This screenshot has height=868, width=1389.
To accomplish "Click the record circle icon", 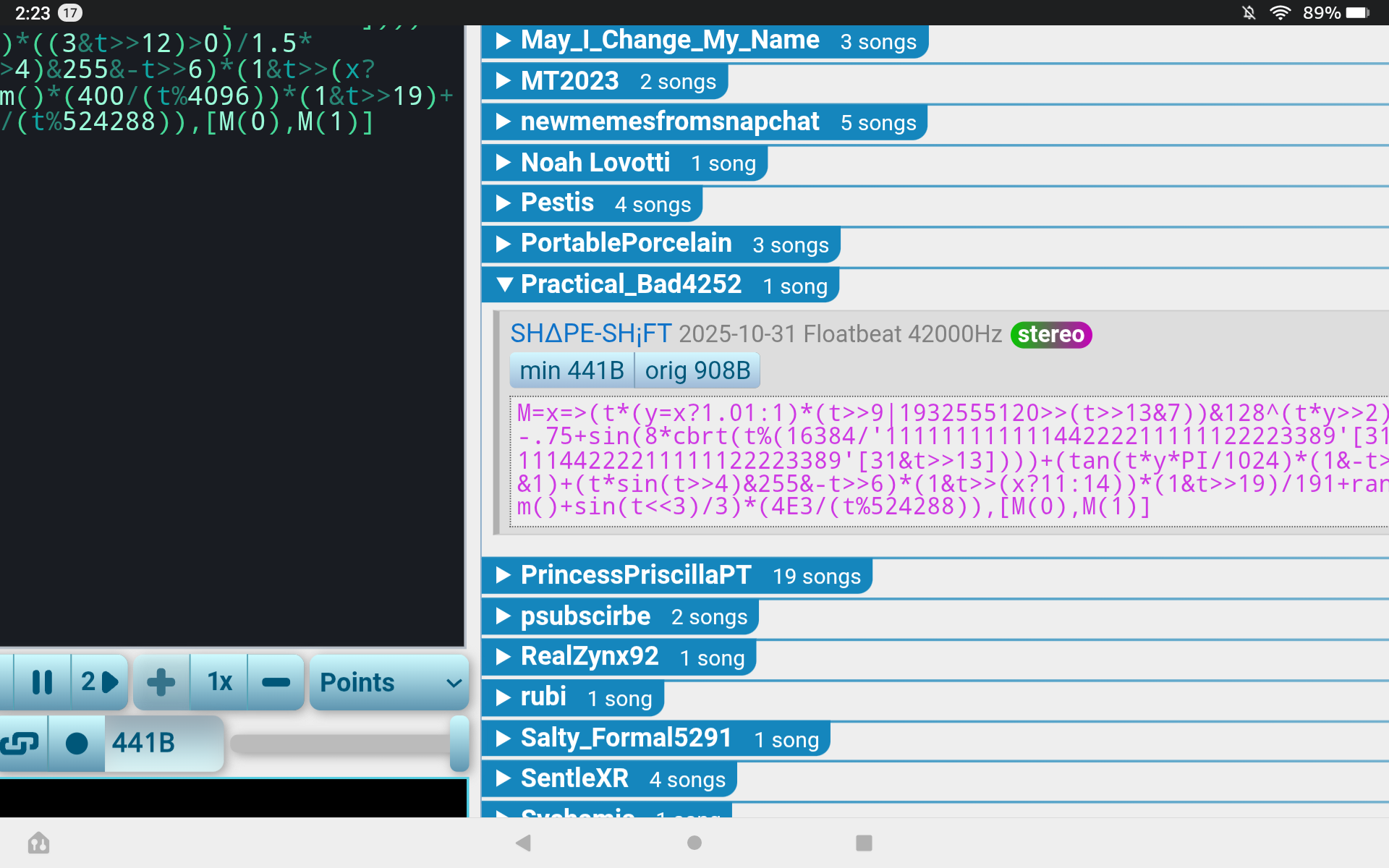I will coord(77,743).
